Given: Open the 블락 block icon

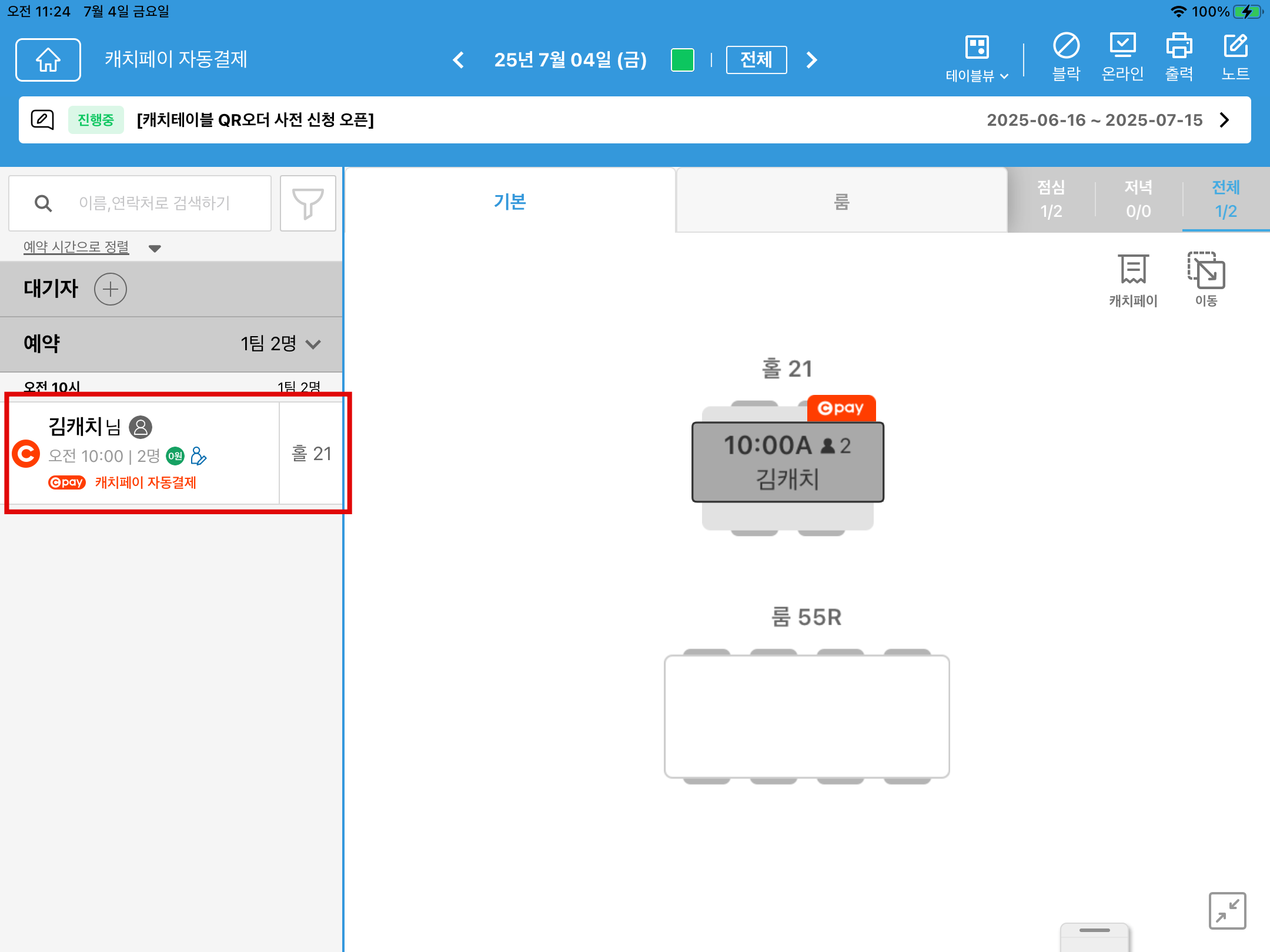Looking at the screenshot, I should coord(1066,57).
